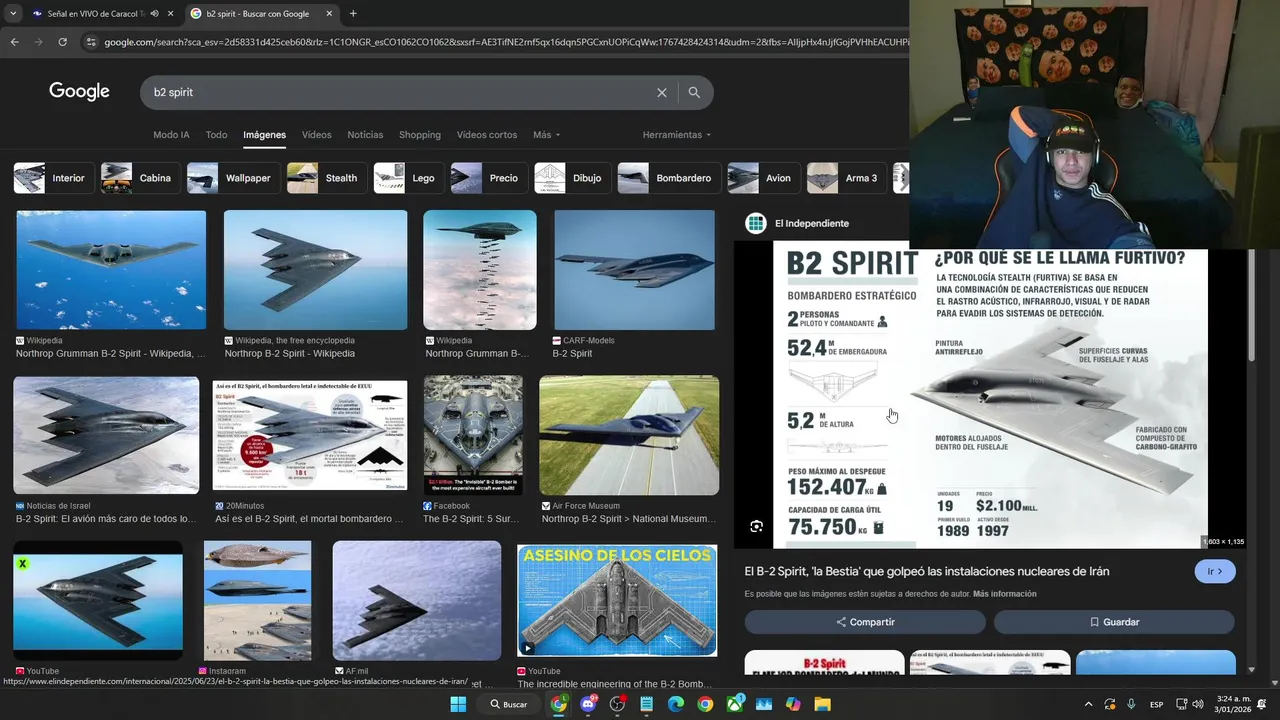Open Notepad from the taskbar
Viewport: 1280px width, 720px height.
click(646, 704)
